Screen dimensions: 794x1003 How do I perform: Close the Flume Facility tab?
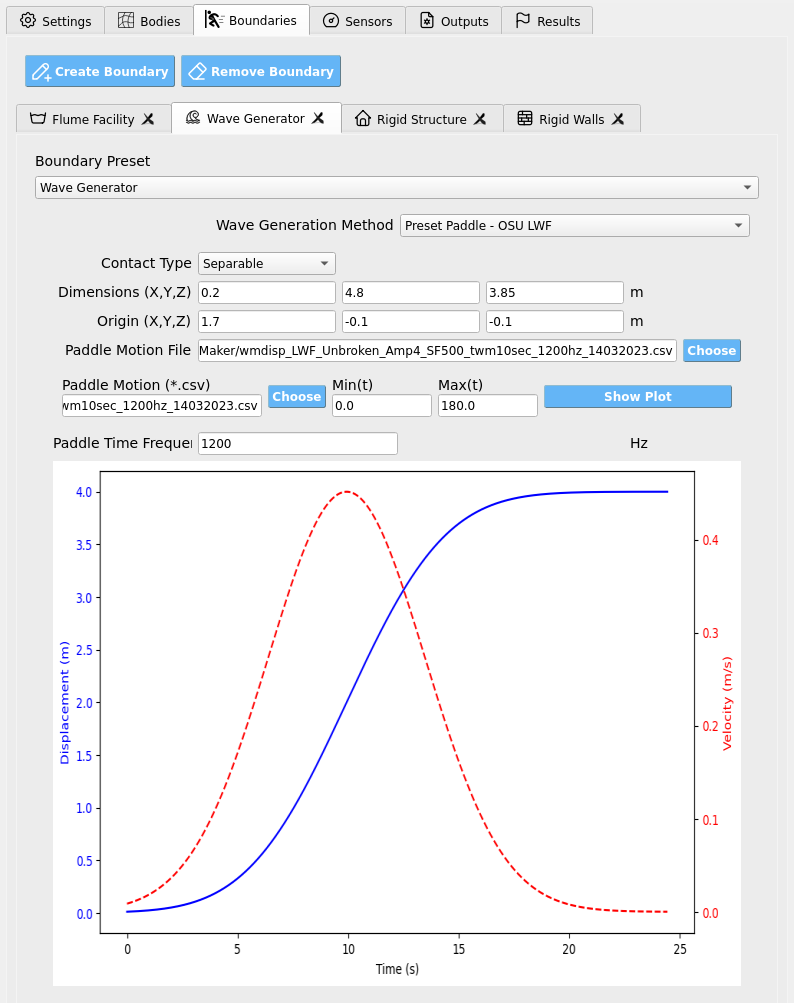(148, 119)
